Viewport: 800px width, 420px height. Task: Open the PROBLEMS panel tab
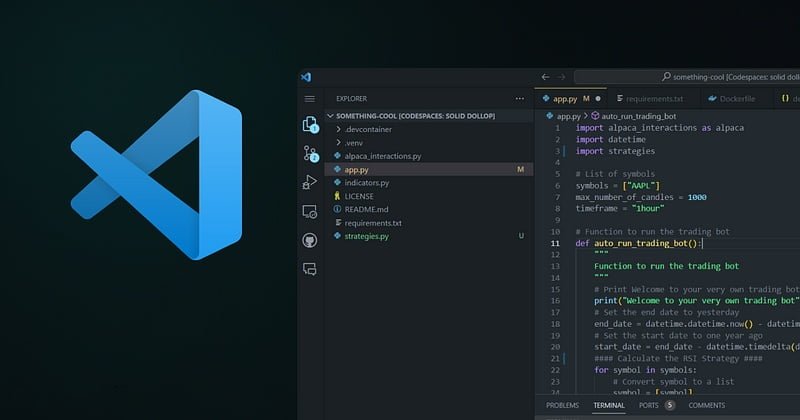(562, 405)
